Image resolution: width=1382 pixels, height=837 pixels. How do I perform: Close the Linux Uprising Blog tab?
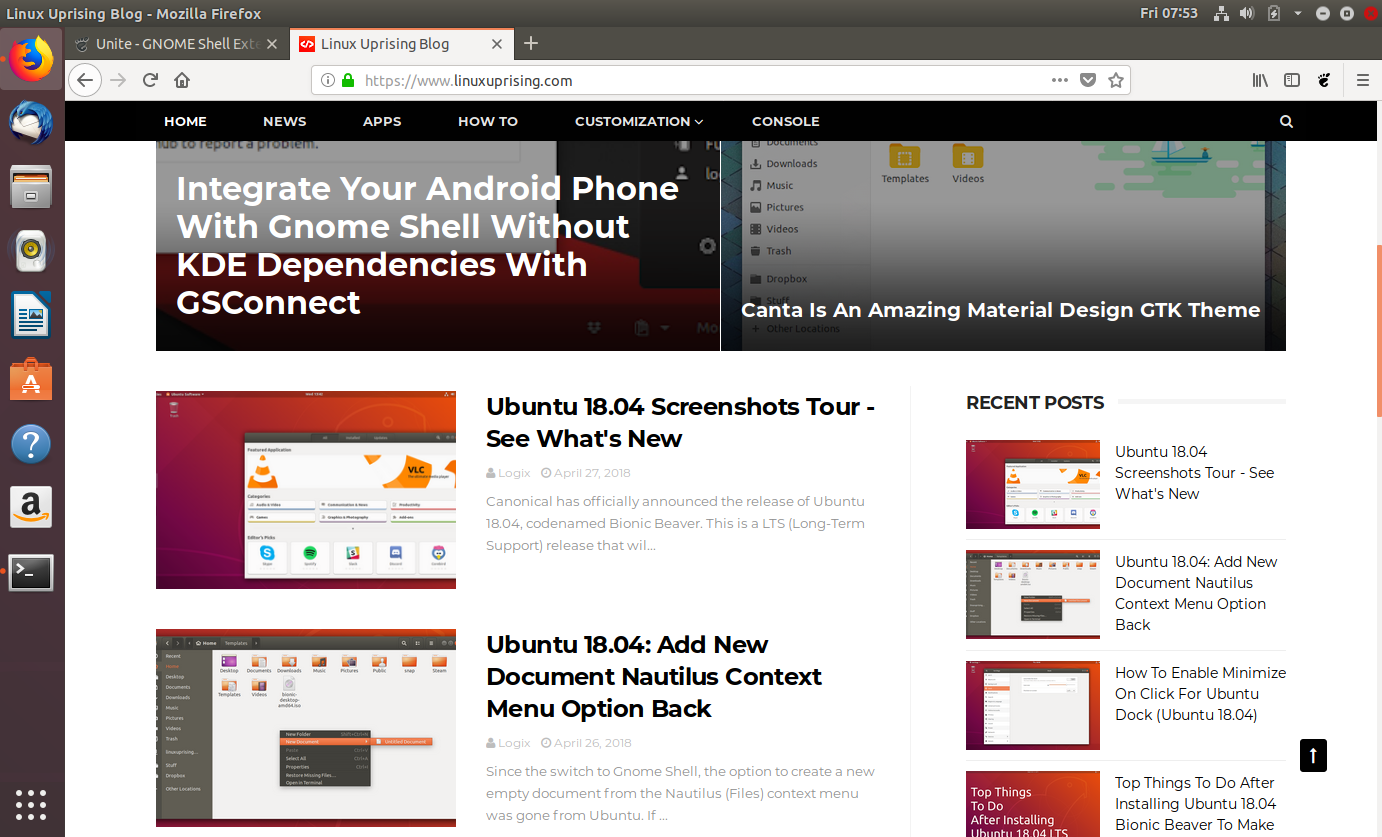[497, 44]
